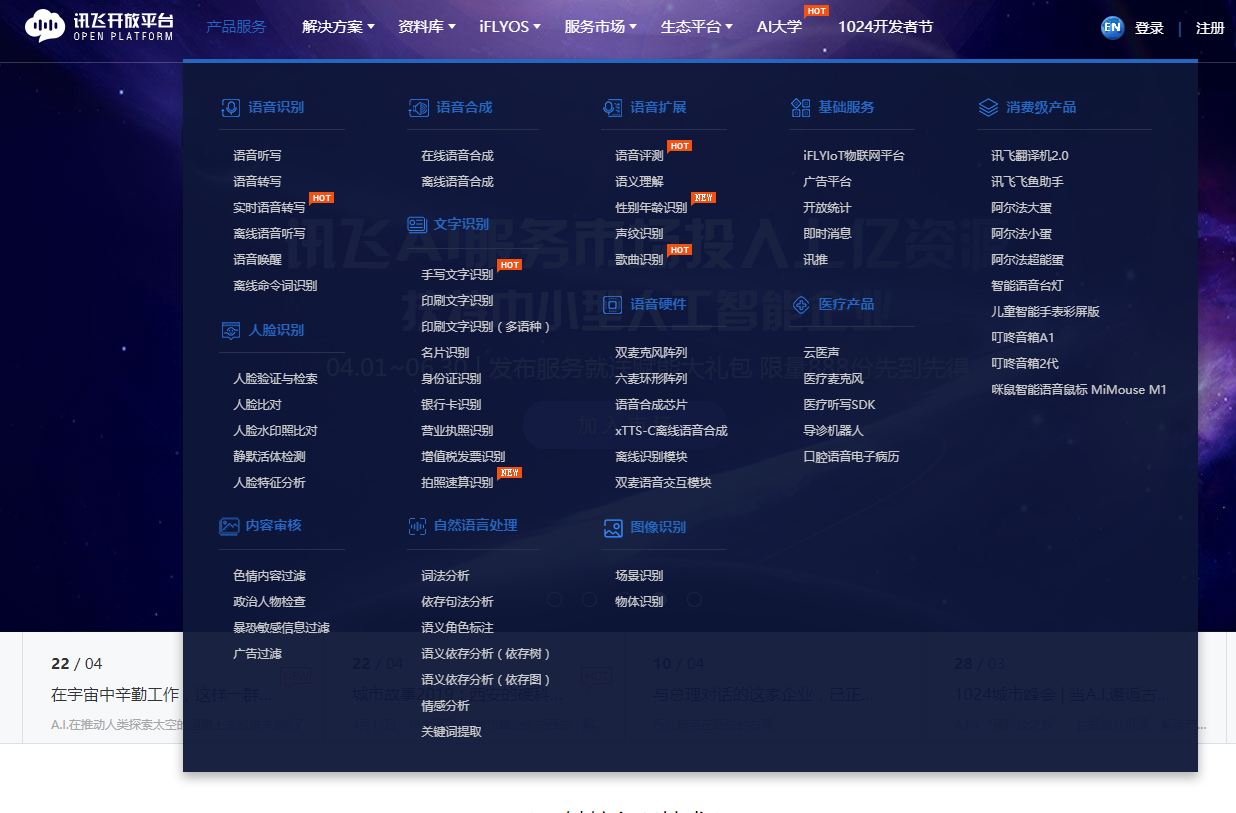This screenshot has height=813, width=1236.
Task: Open the 在线语音合成 product
Action: click(x=457, y=156)
